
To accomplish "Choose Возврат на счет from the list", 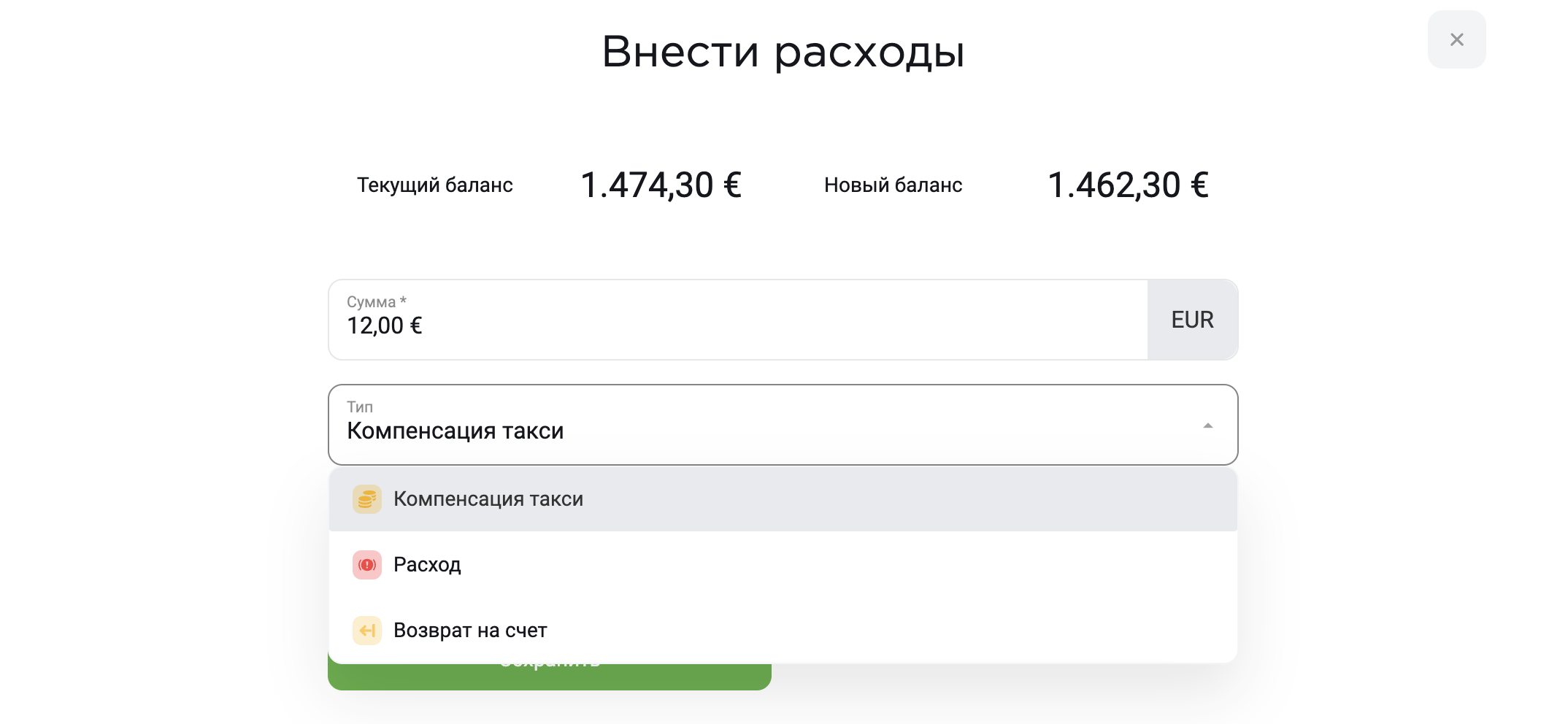I will tap(783, 631).
